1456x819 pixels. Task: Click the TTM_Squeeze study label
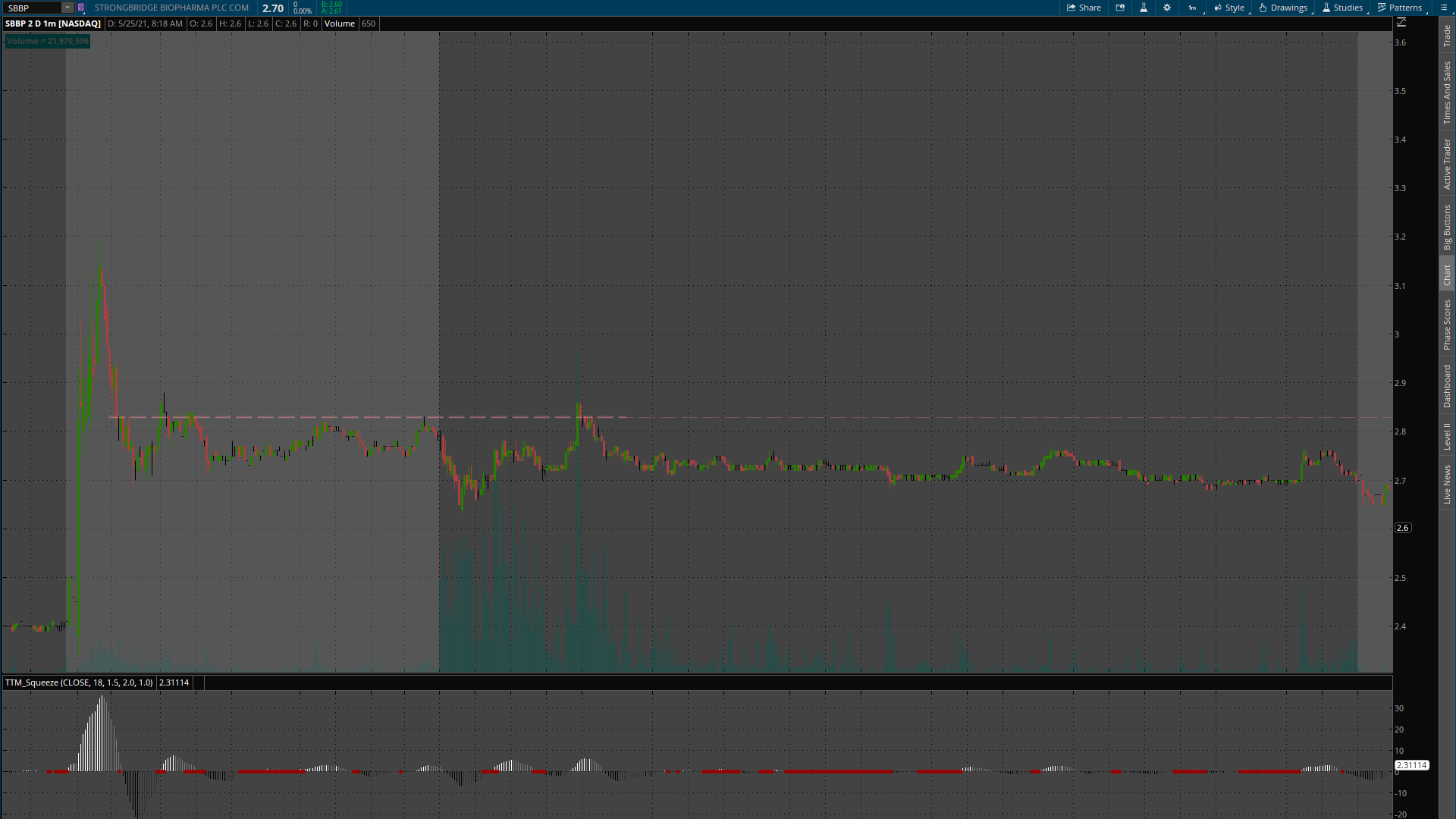(79, 682)
